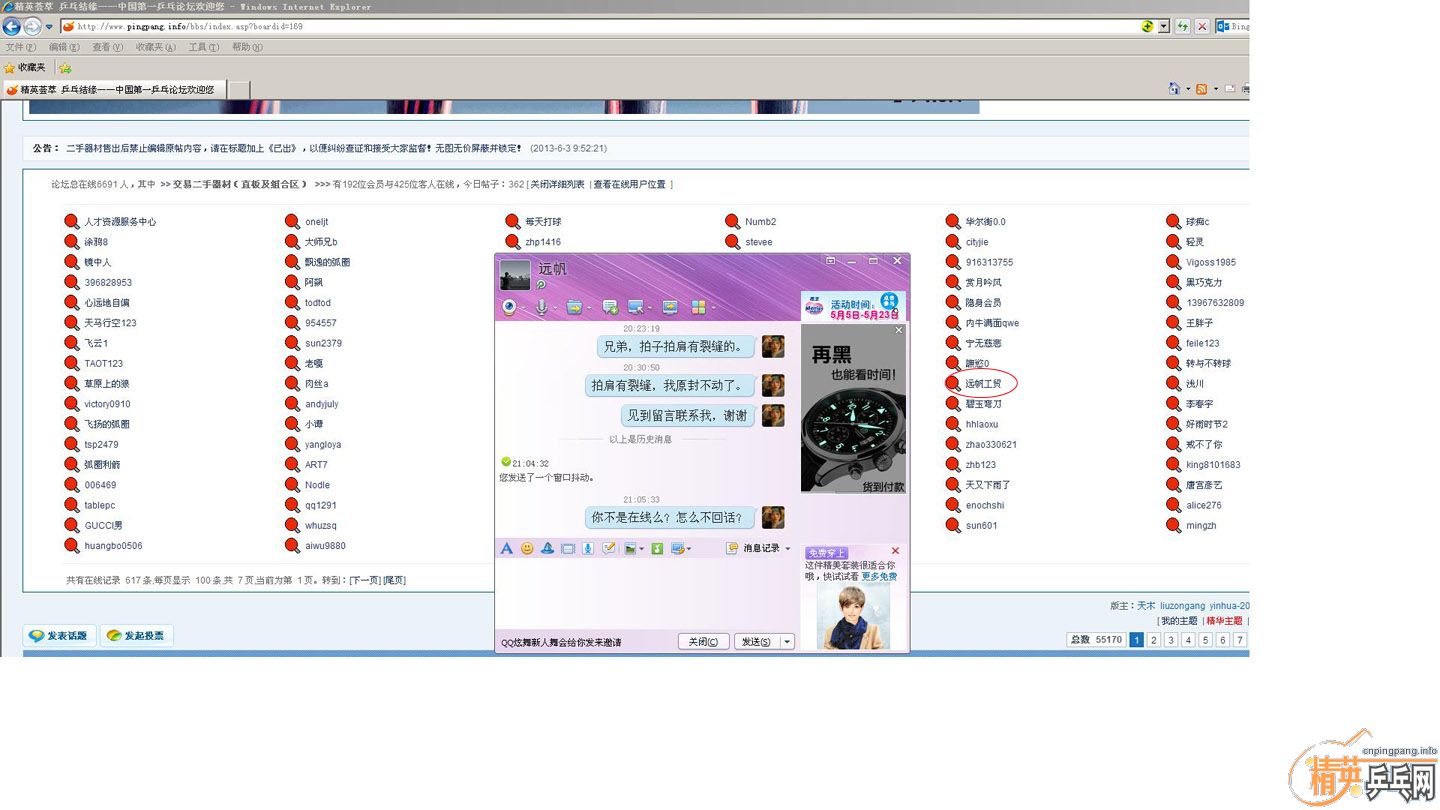
Task: Open the 工具 menu in Internet Explorer
Action: [x=203, y=47]
